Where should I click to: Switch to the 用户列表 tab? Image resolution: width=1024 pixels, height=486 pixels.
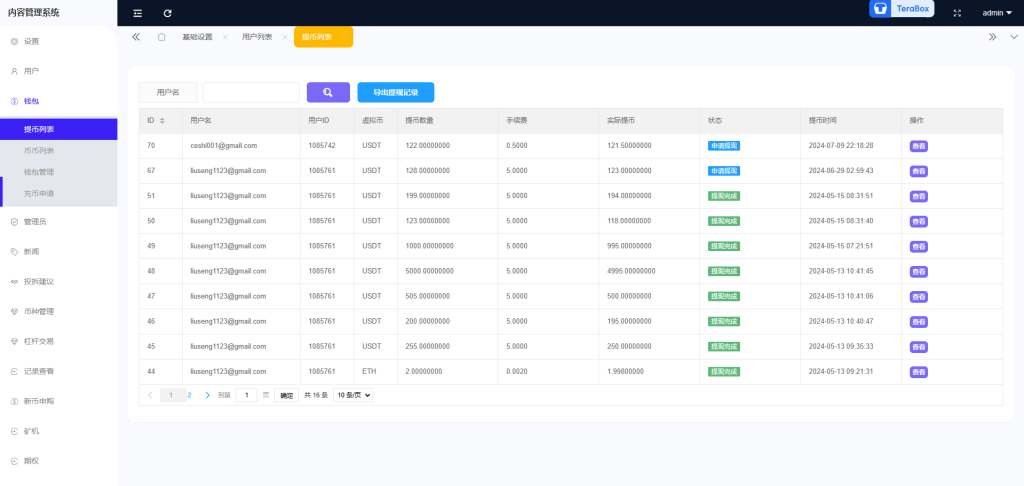pyautogui.click(x=257, y=37)
